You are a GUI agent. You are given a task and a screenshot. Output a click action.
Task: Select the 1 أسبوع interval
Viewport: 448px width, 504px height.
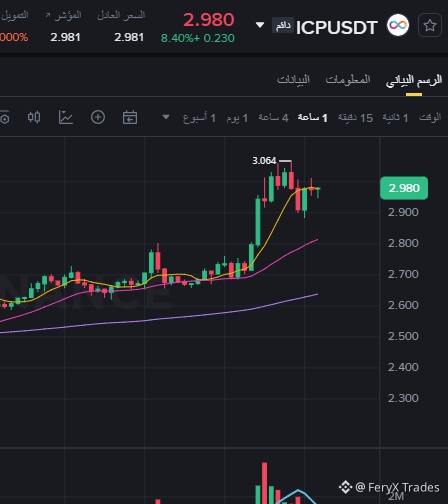pyautogui.click(x=199, y=118)
